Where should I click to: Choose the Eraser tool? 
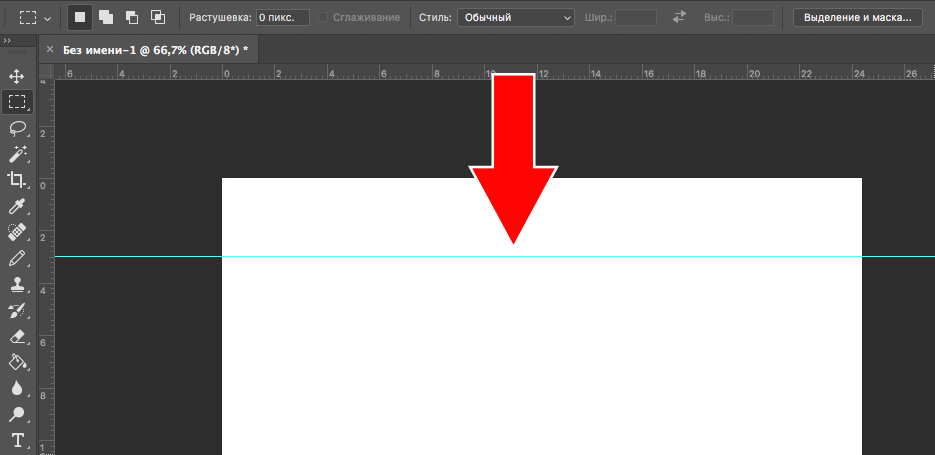[17, 336]
